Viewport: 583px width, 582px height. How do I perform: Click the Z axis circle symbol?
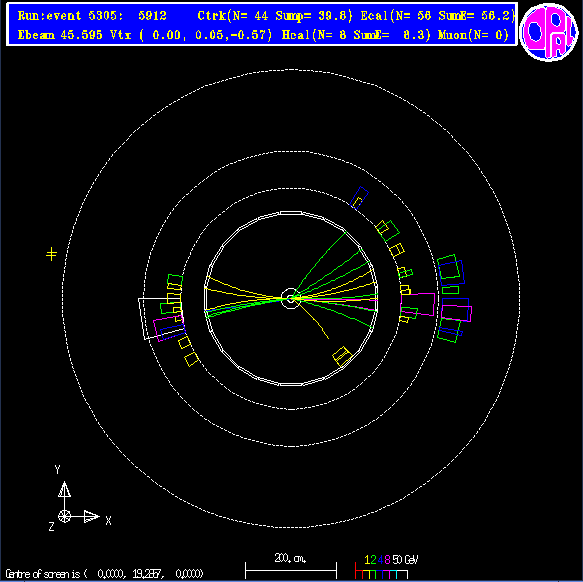pyautogui.click(x=64, y=517)
